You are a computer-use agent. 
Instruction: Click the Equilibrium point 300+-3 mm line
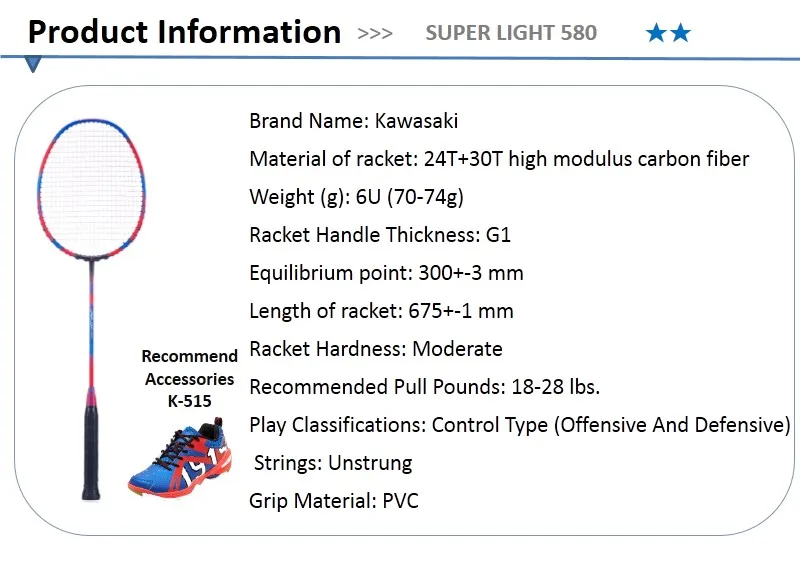coord(386,273)
